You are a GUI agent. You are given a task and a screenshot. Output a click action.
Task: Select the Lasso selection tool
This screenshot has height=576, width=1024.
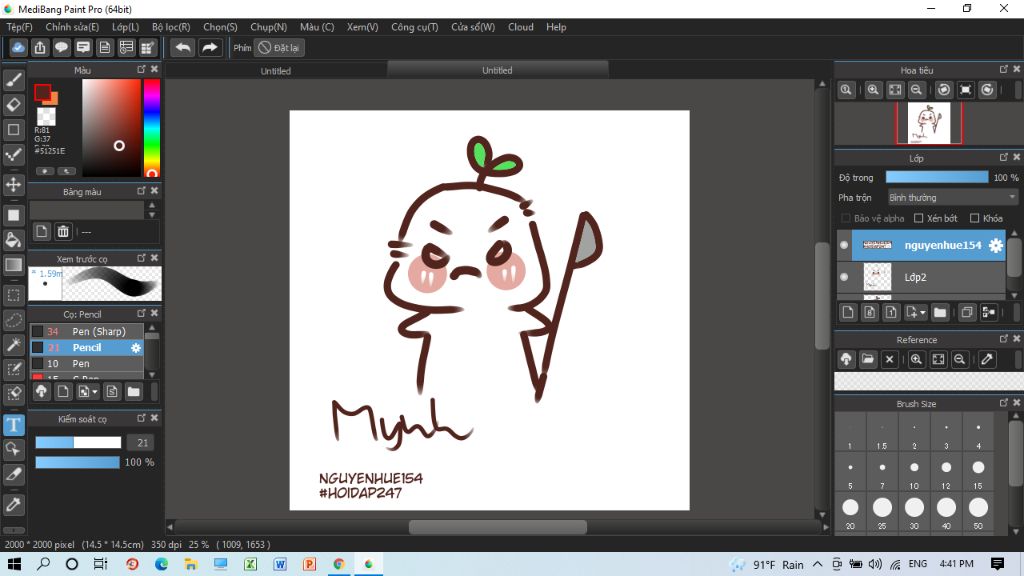click(x=14, y=320)
